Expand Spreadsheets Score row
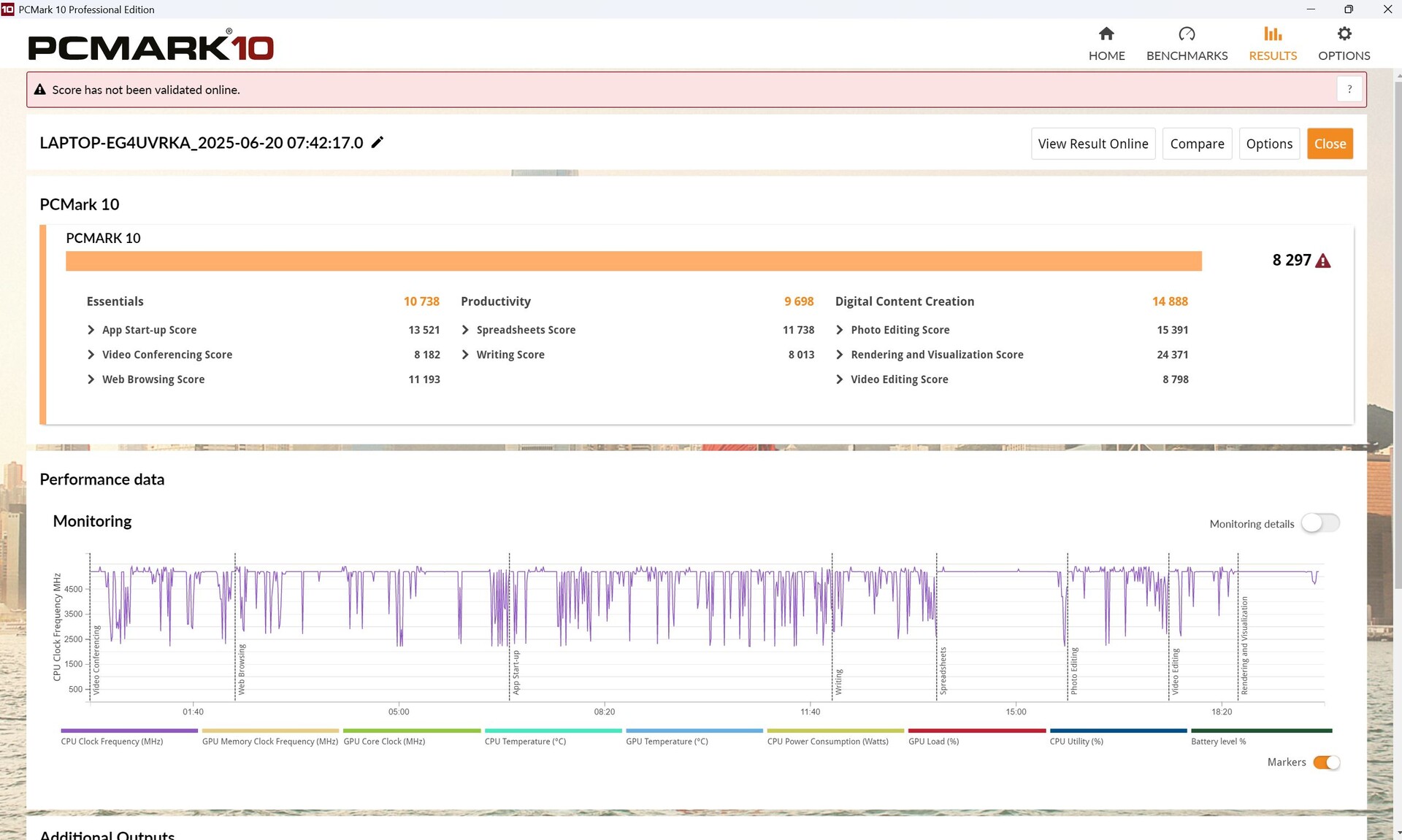The image size is (1402, 840). point(465,330)
